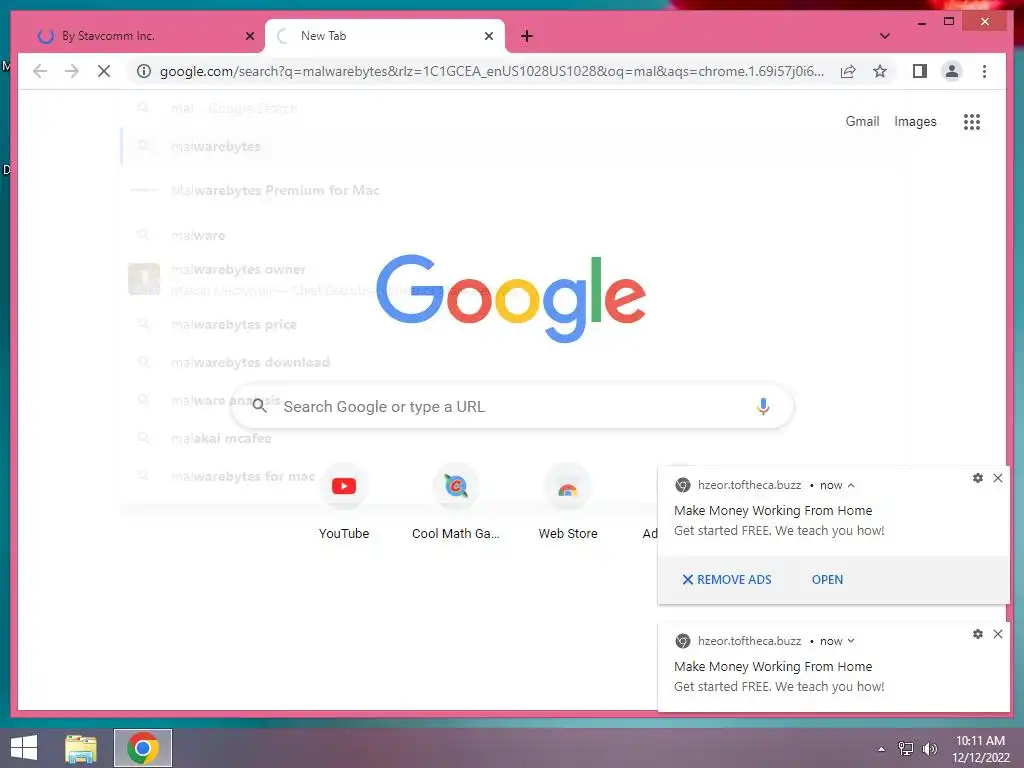Go forward with the forward arrow

click(72, 71)
